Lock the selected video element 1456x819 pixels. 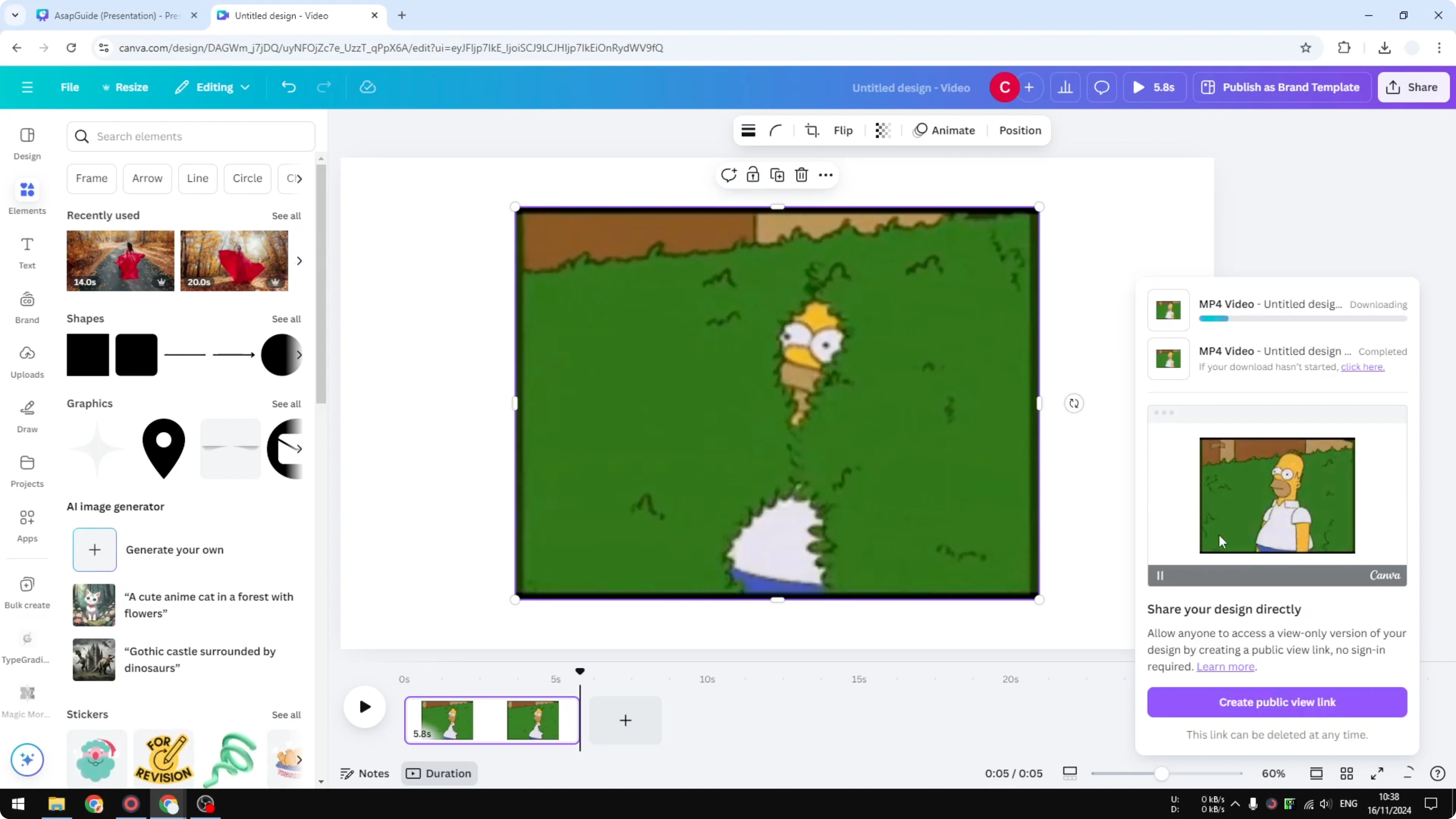753,175
